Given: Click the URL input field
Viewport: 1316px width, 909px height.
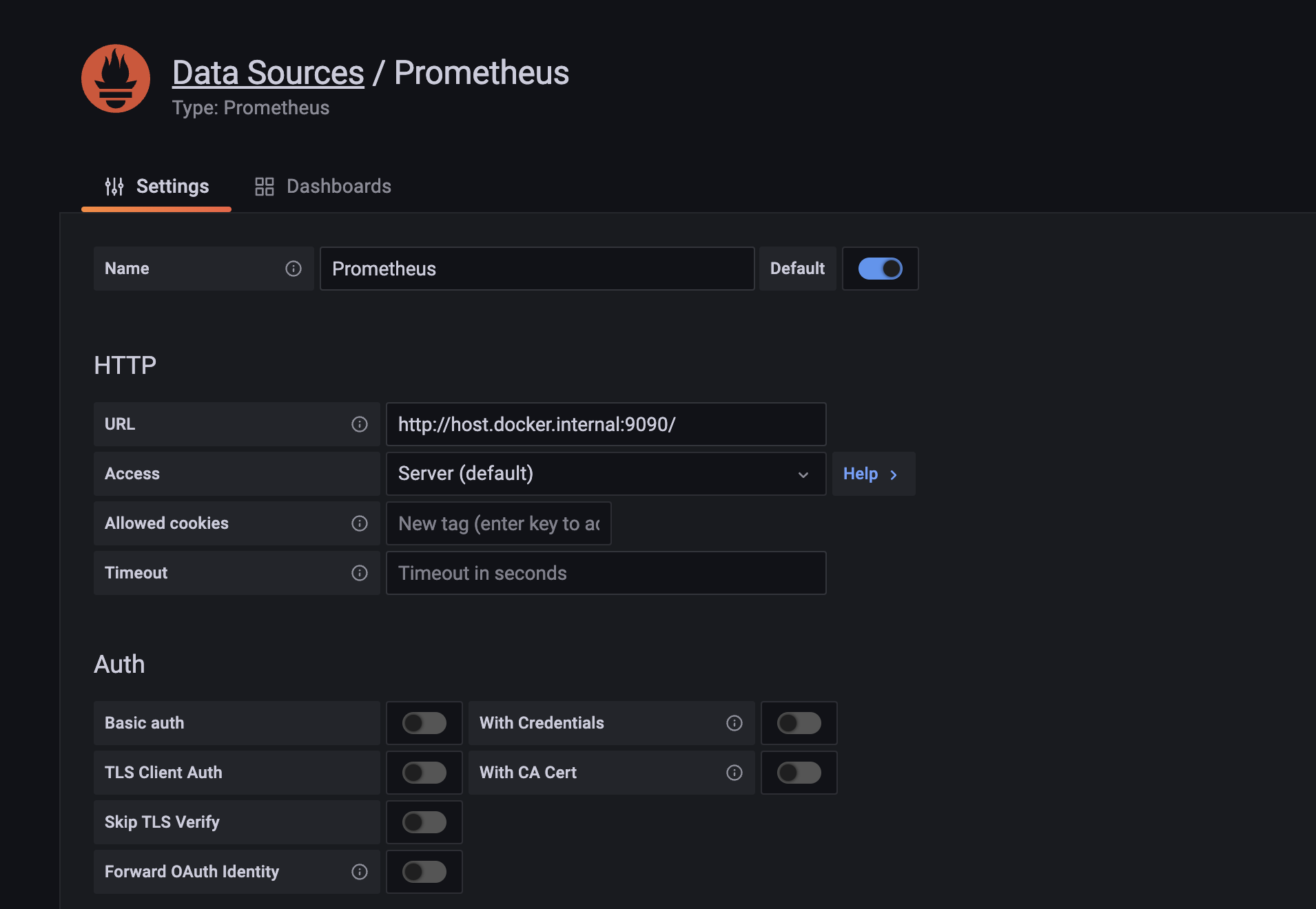Looking at the screenshot, I should [x=606, y=424].
